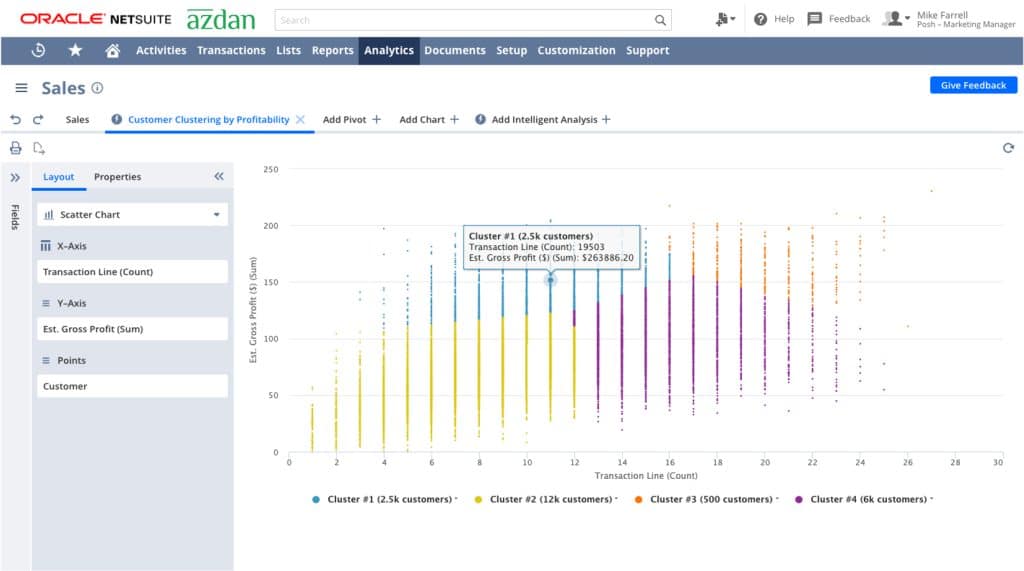Show Sales workbook info icon
The image size is (1024, 571).
click(x=97, y=88)
